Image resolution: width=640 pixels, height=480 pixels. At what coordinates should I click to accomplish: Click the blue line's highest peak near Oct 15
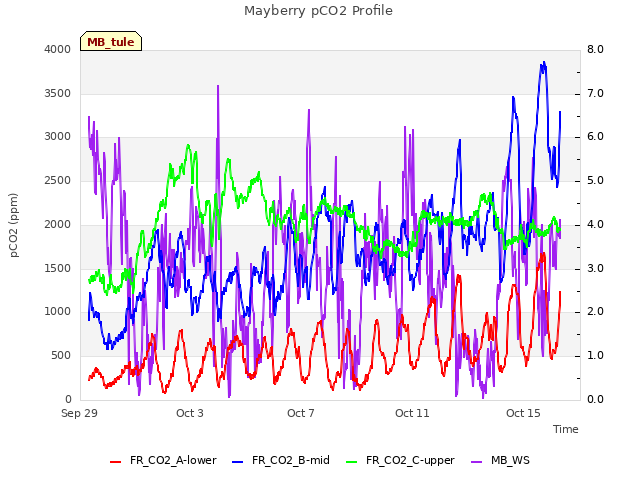[544, 63]
